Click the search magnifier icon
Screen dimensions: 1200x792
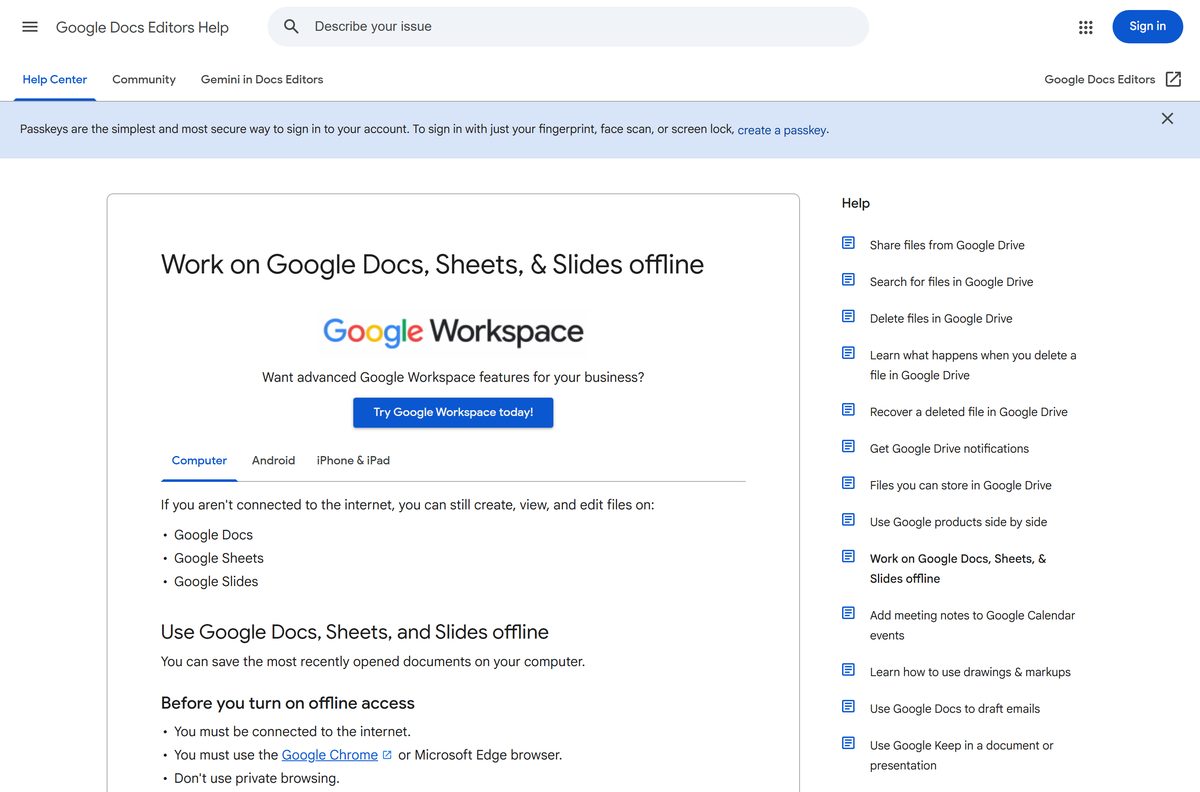click(x=291, y=27)
